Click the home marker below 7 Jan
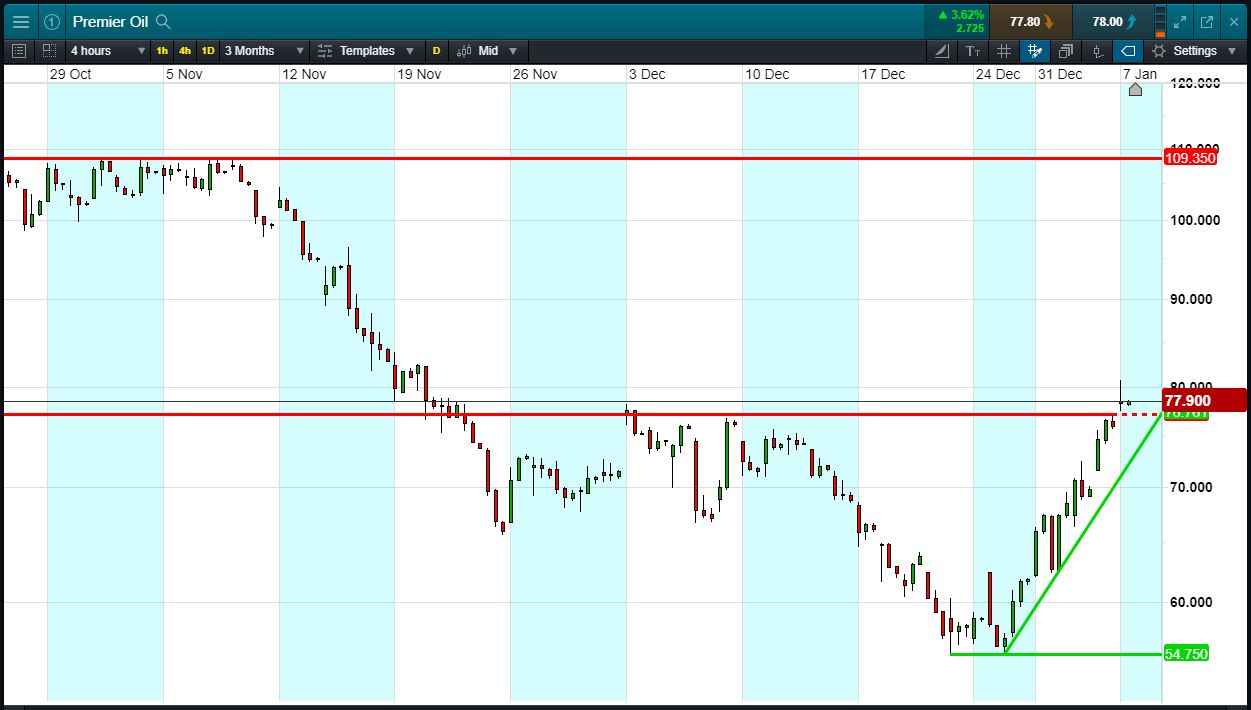The image size is (1251, 710). point(1135,89)
